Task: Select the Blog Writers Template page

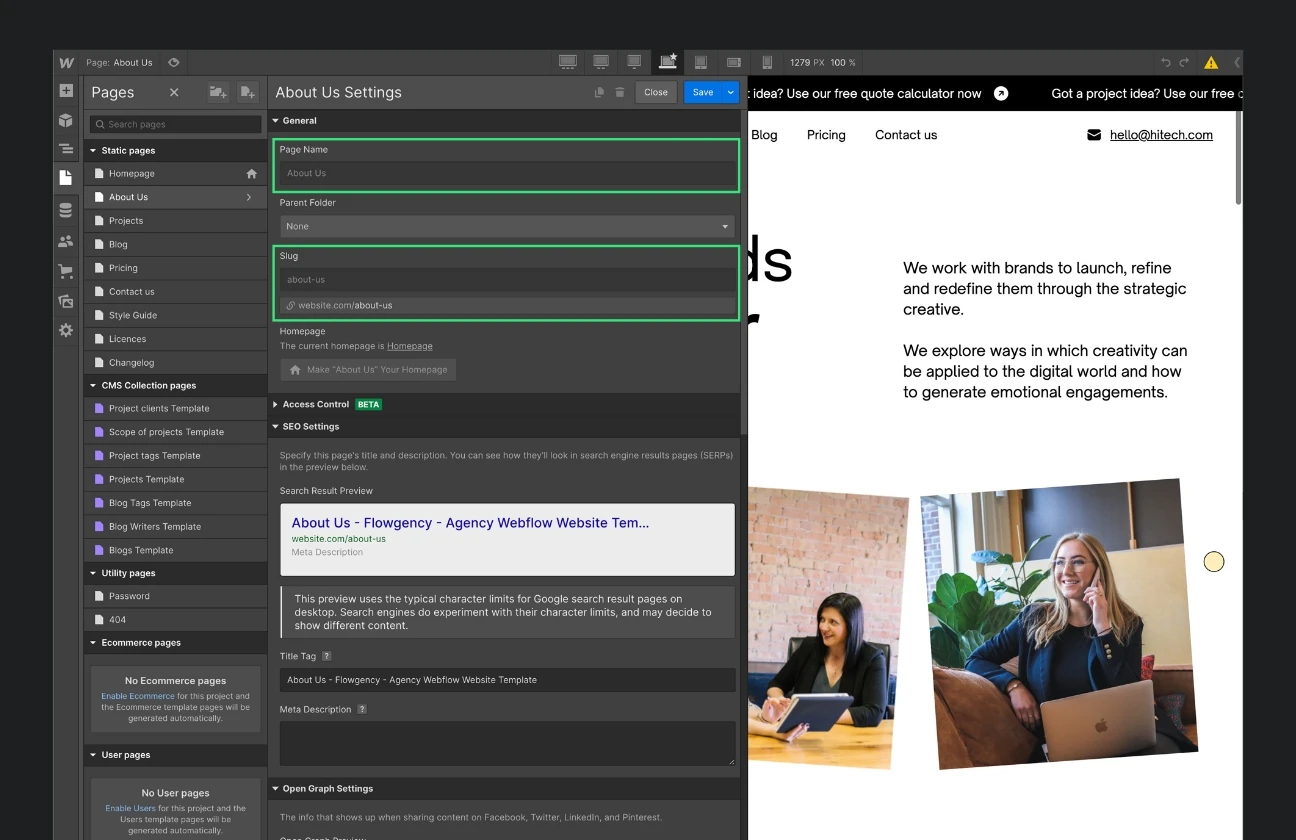Action: 175,526
